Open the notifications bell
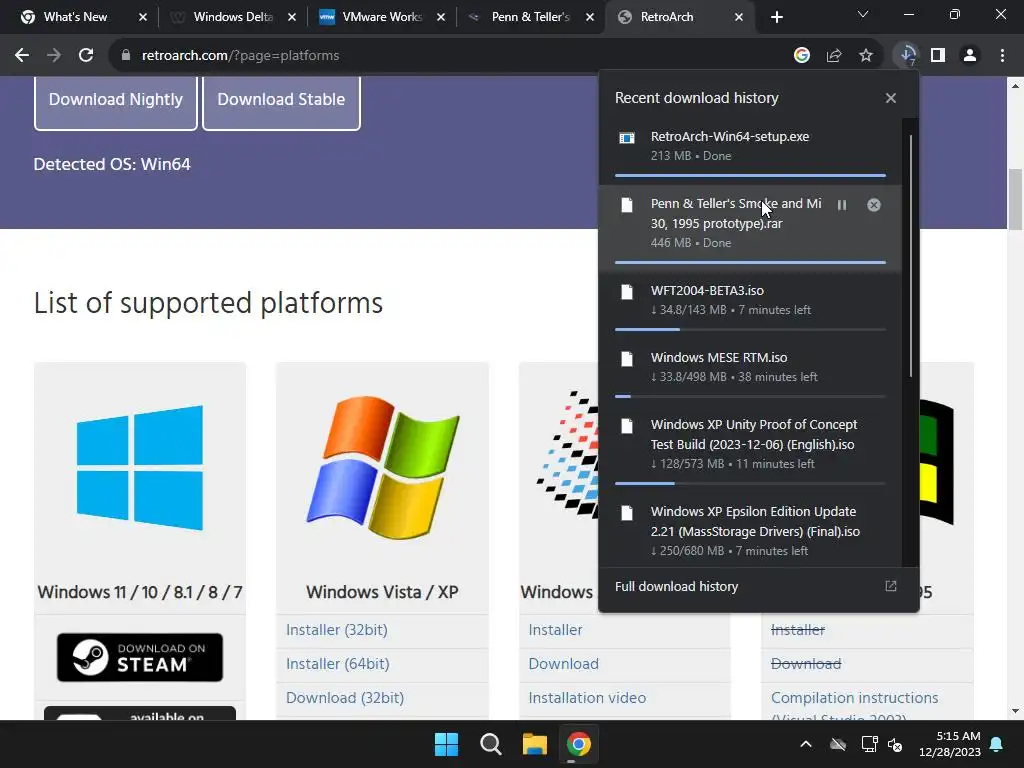 tap(997, 744)
